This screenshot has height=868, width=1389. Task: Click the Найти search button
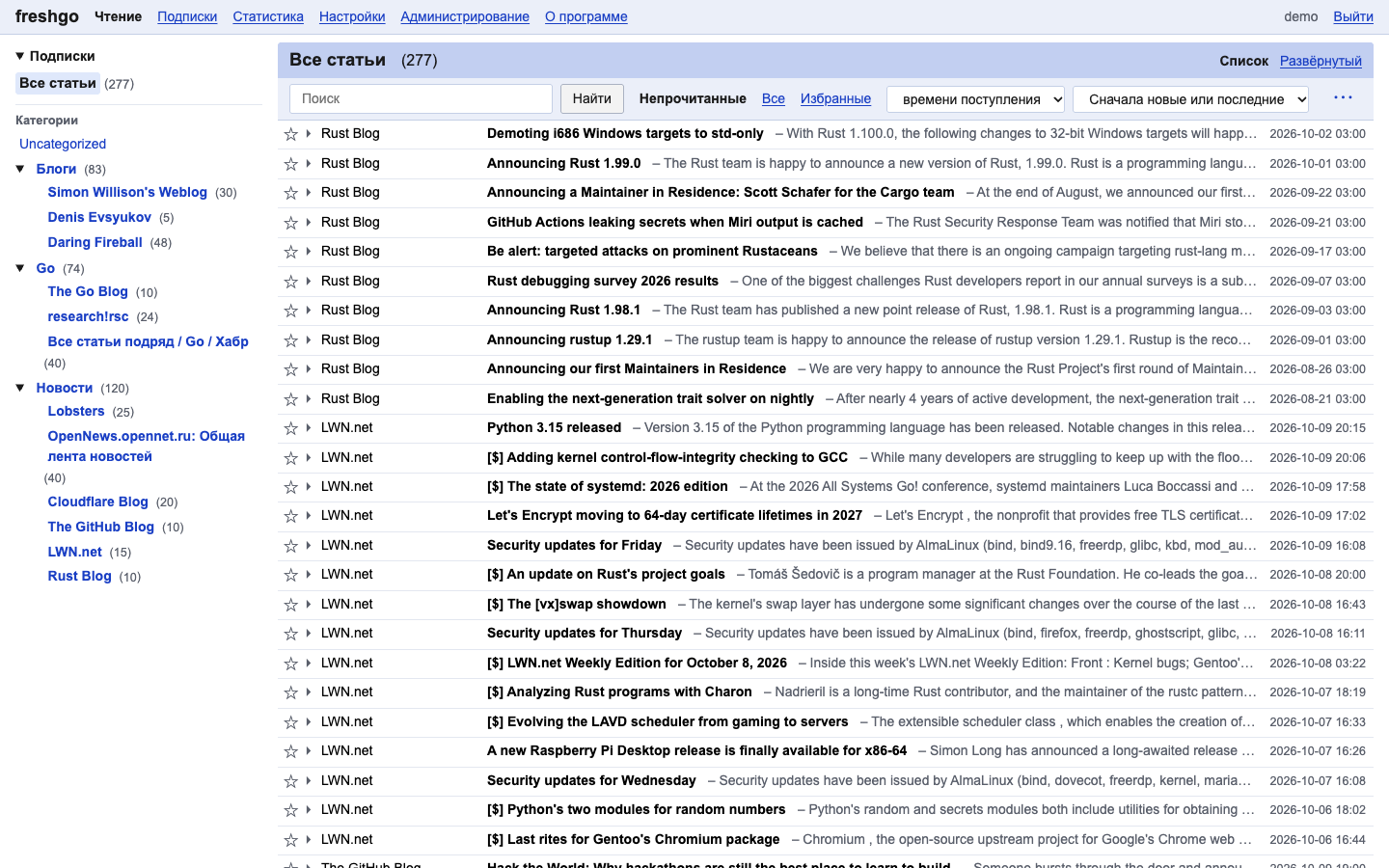tap(592, 98)
